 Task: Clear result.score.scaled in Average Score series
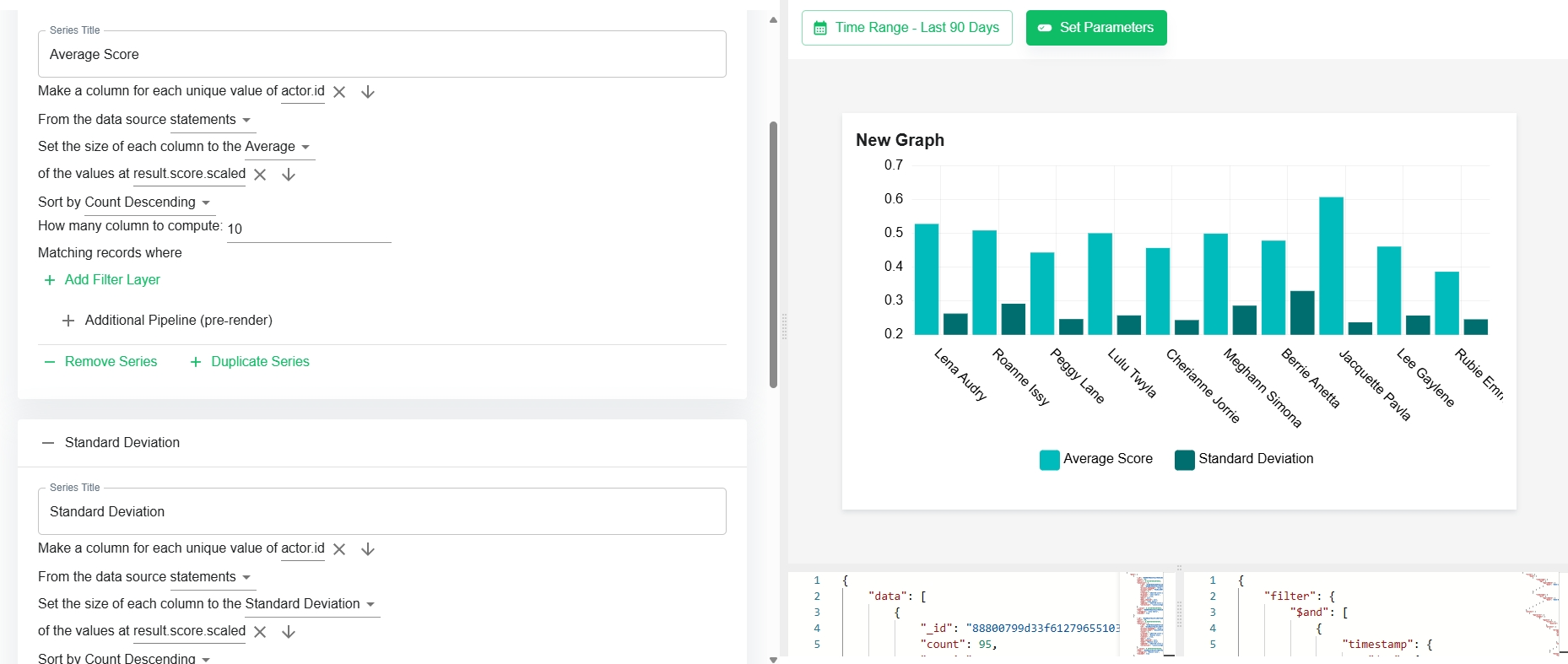pyautogui.click(x=260, y=175)
